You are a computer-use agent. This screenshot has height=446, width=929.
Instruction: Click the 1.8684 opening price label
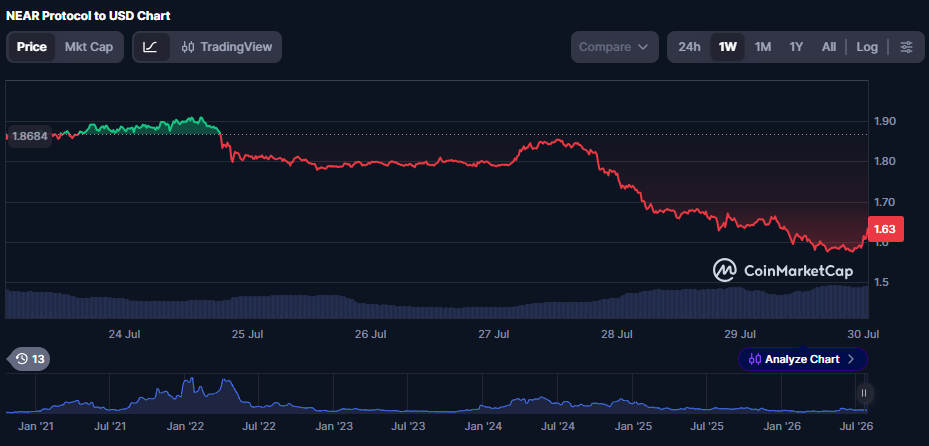[28, 136]
